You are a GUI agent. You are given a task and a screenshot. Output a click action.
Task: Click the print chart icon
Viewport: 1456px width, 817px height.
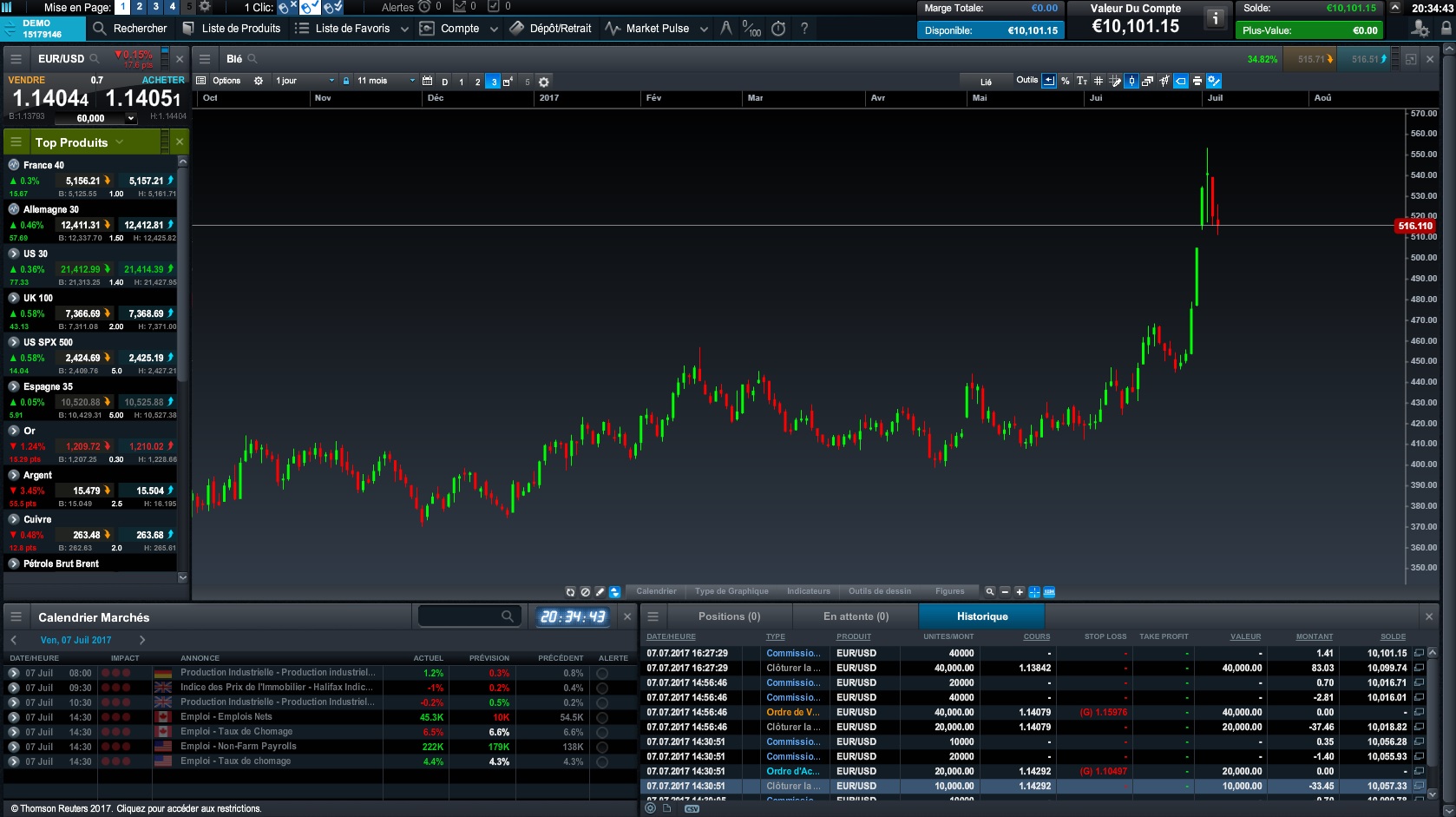[x=1197, y=81]
